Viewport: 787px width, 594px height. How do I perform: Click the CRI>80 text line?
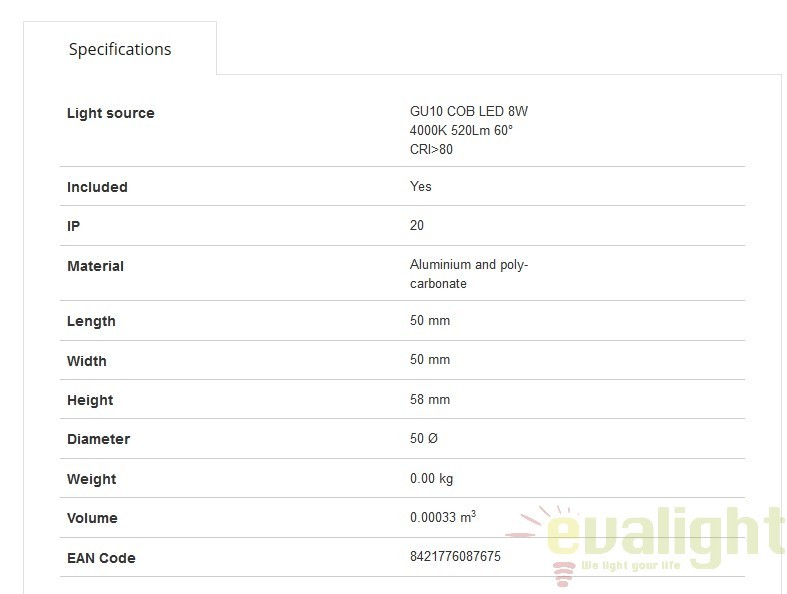(x=431, y=149)
